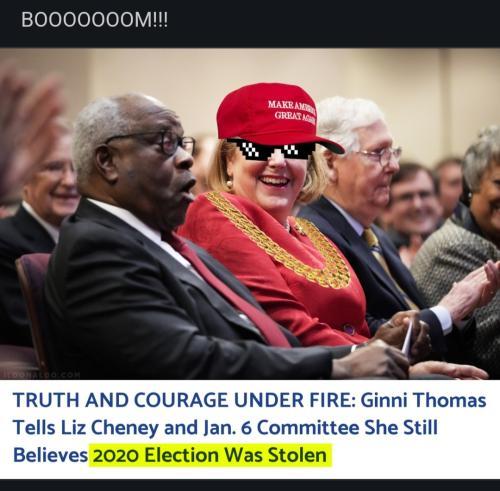Click the gold chain necklace overlay
Screen dimensions: 500x491
(283, 240)
